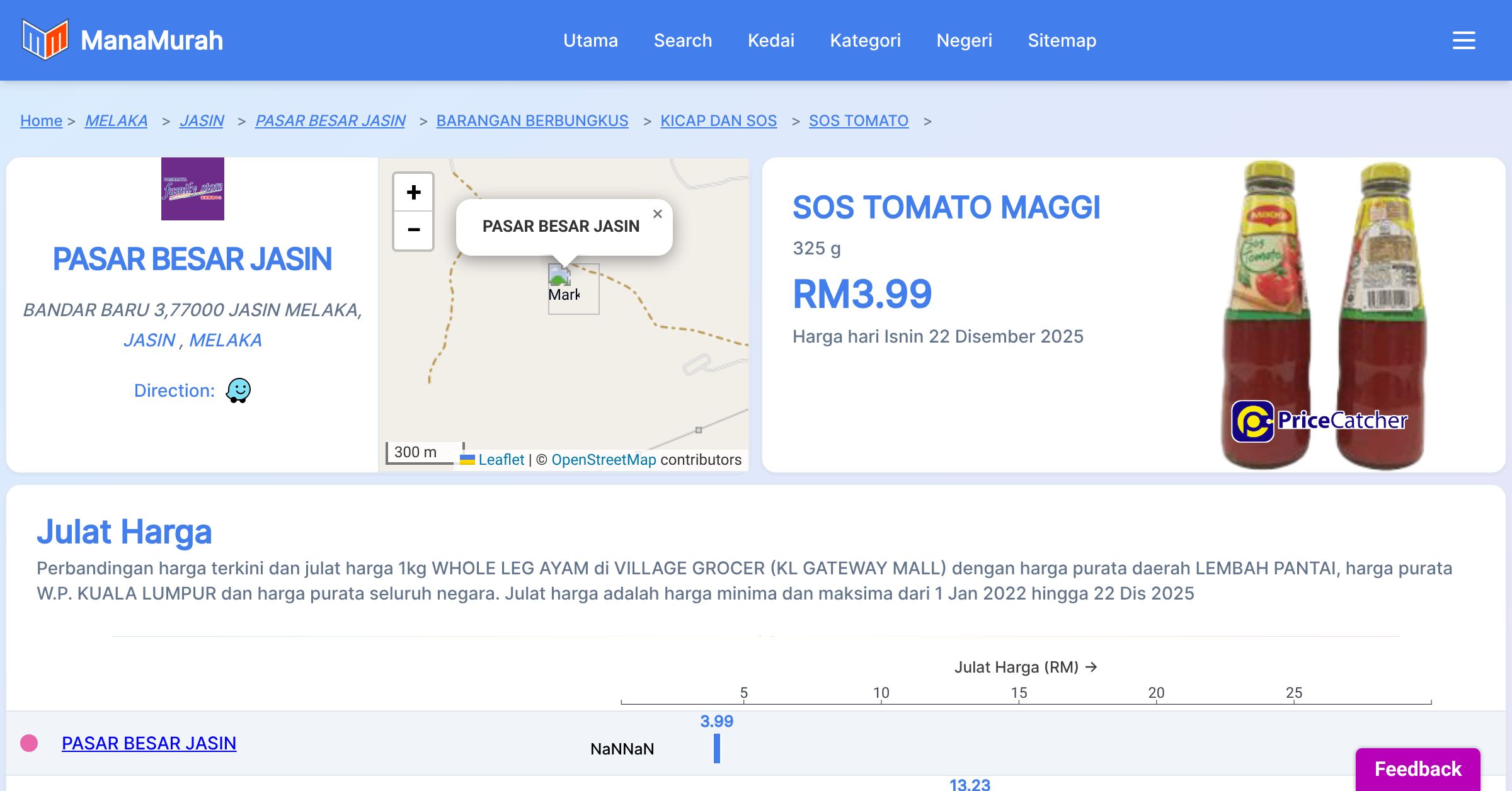Navigate to Sitemap page
This screenshot has height=791, width=1512.
click(x=1062, y=40)
